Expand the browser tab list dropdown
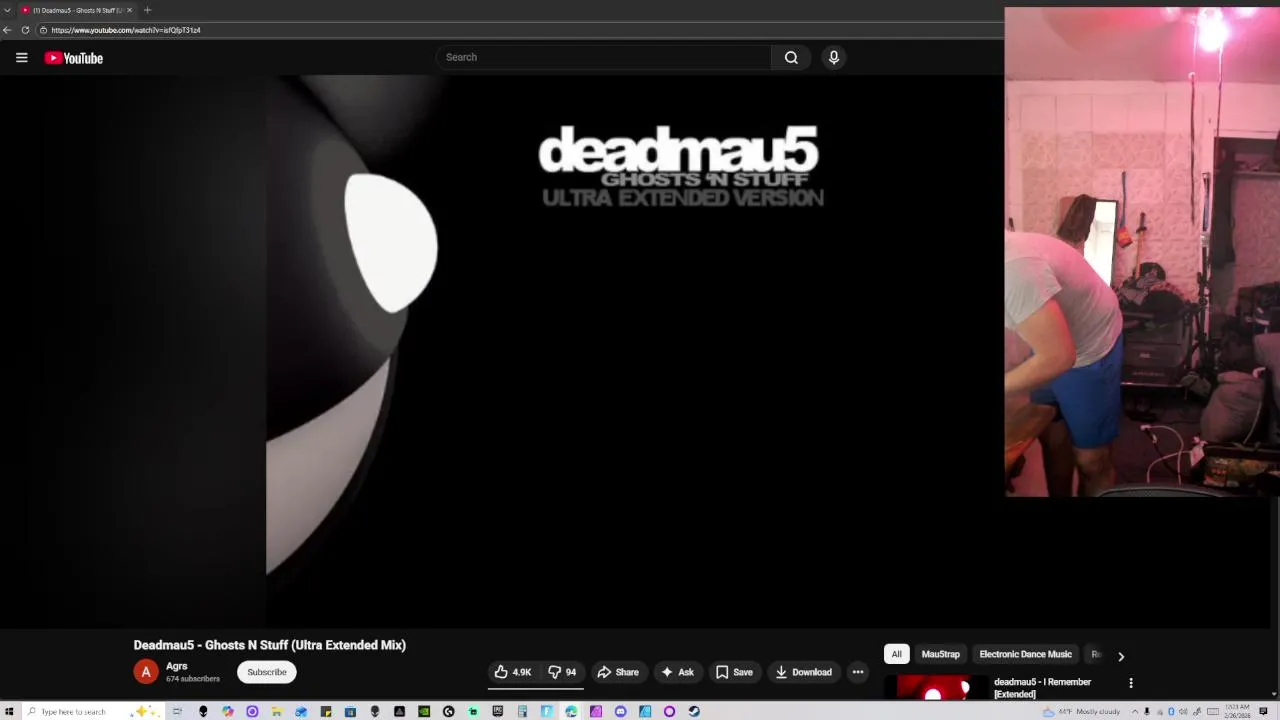 (x=7, y=10)
